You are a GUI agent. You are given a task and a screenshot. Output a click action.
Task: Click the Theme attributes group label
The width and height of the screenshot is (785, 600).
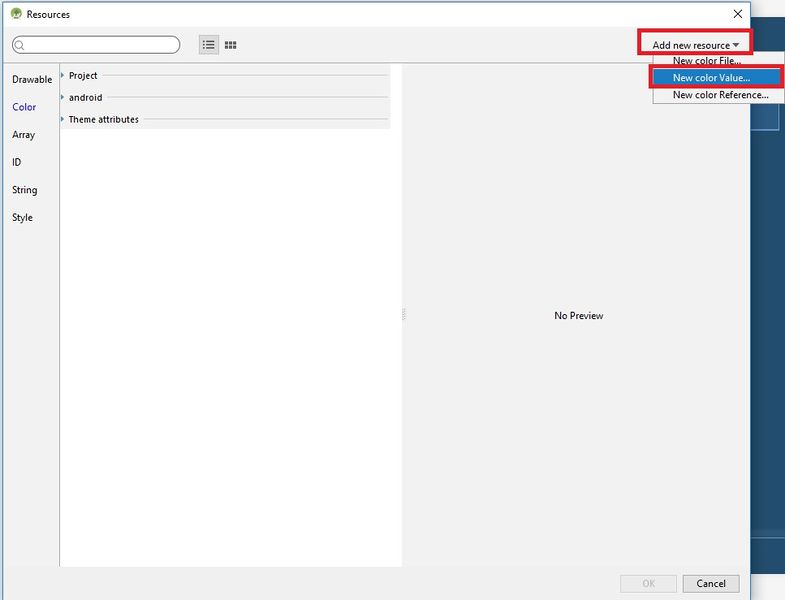[104, 120]
